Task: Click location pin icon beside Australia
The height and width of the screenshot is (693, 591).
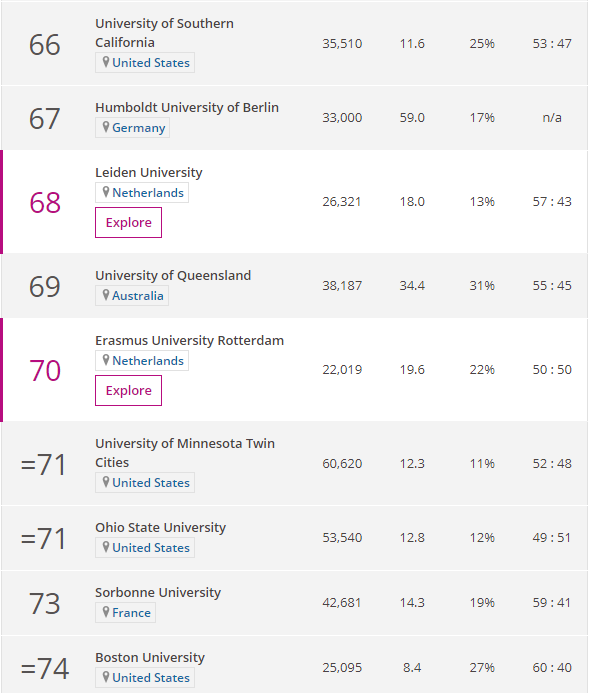Action: click(x=106, y=295)
